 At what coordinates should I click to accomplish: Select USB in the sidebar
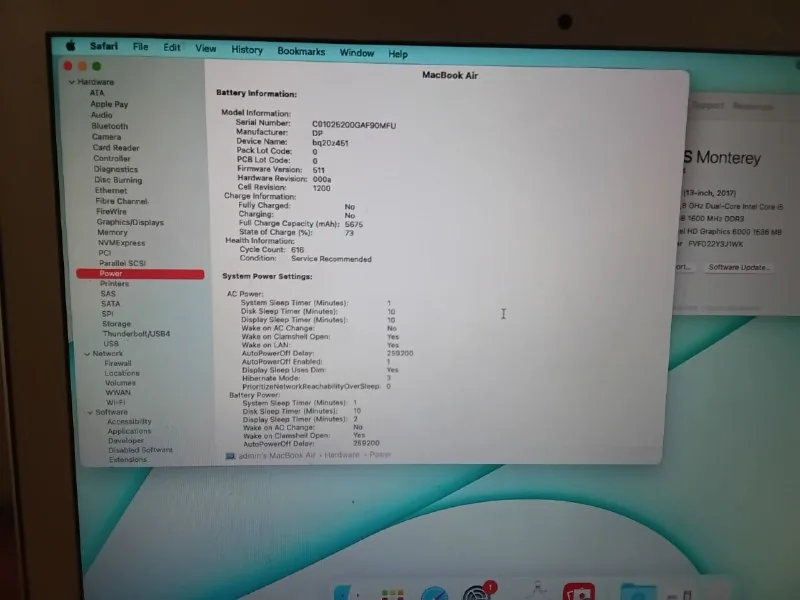pyautogui.click(x=111, y=344)
